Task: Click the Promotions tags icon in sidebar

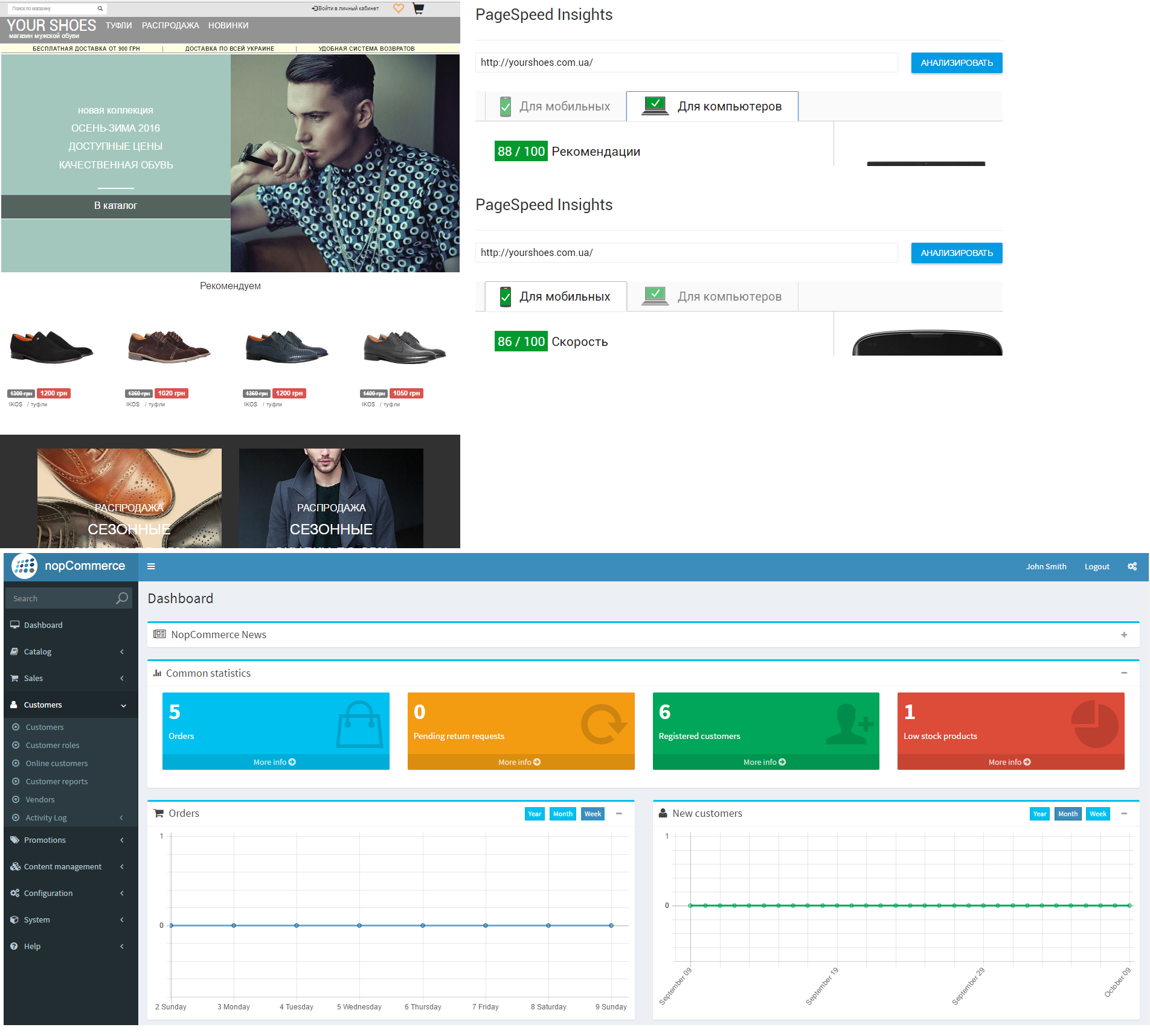Action: point(14,840)
